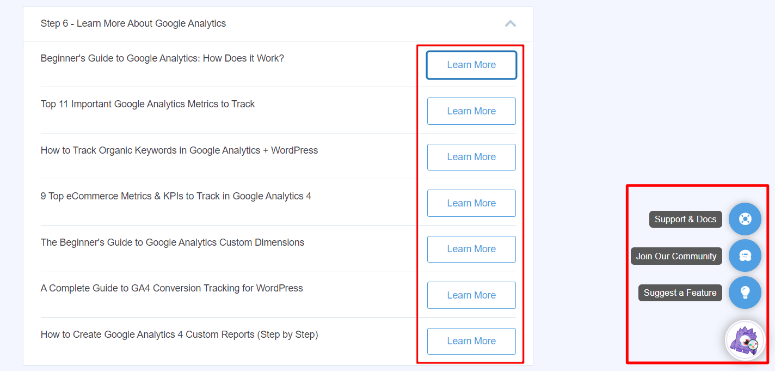Click the Suggest a Feature label
Screen dimensions: 775x371
pos(680,293)
